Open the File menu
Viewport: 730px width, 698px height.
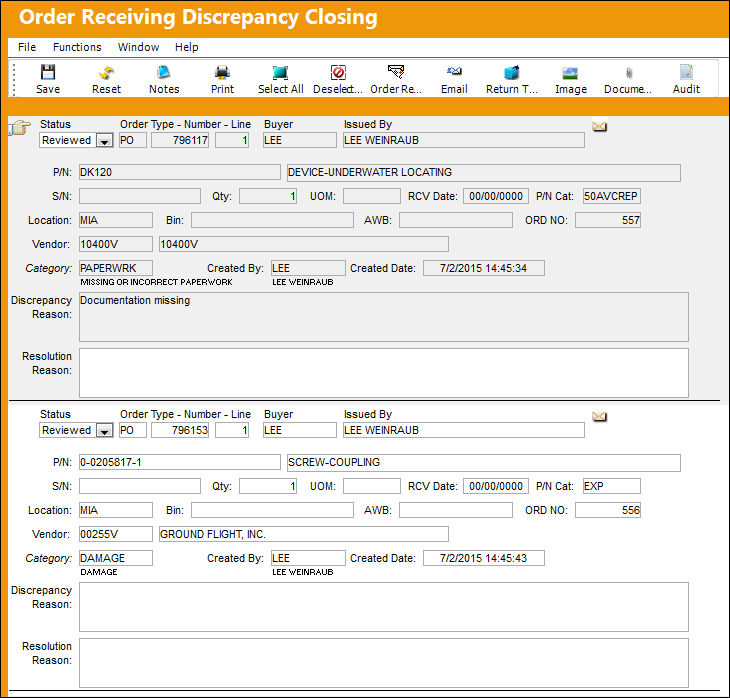coord(27,47)
